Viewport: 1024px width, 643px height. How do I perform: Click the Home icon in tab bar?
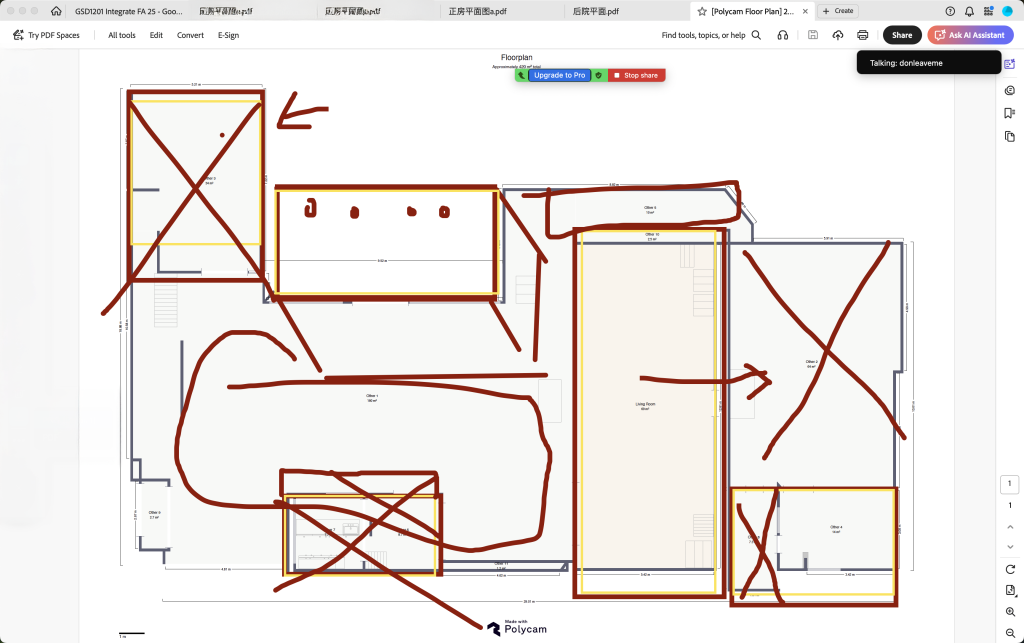pyautogui.click(x=56, y=11)
